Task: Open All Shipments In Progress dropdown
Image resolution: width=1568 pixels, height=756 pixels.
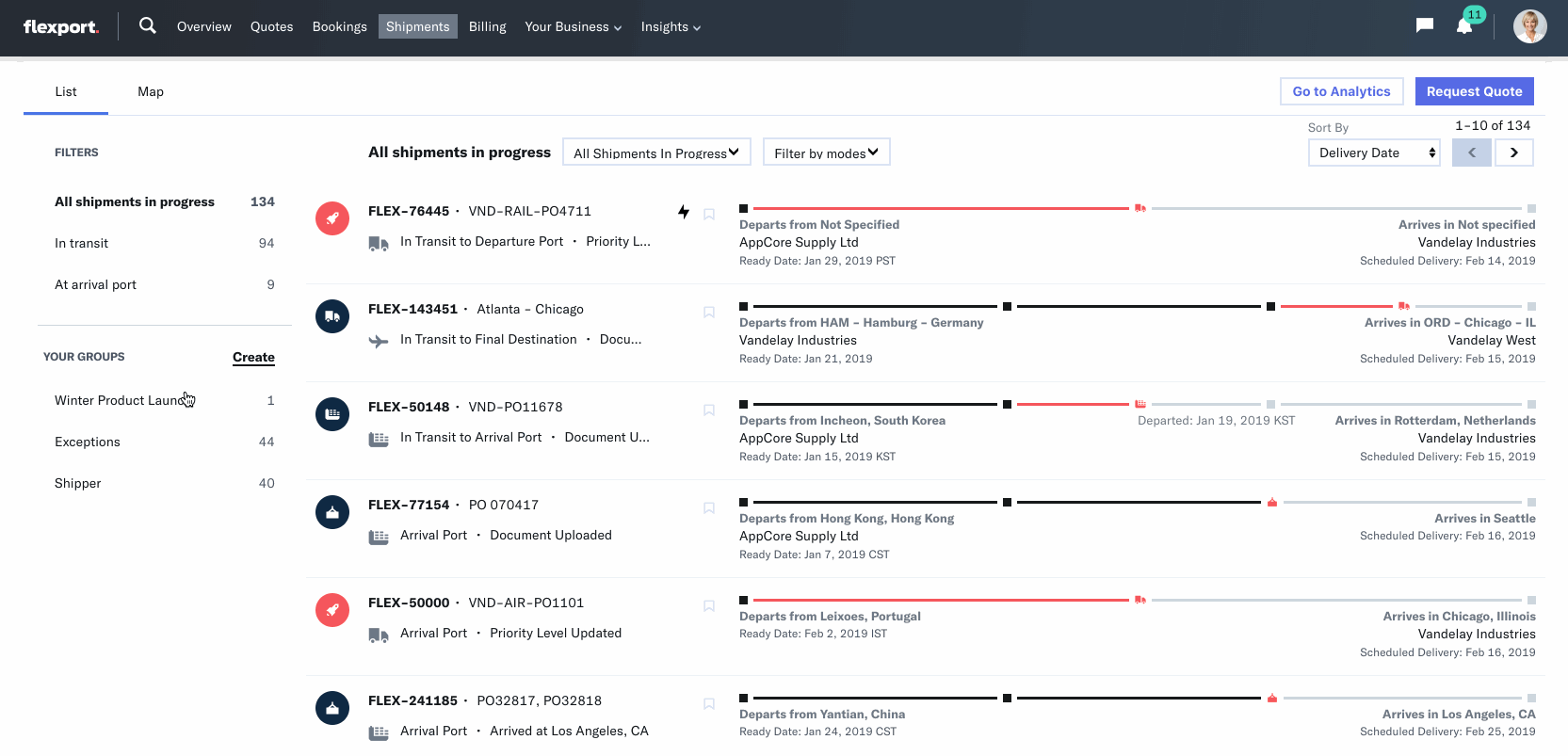Action: pyautogui.click(x=655, y=153)
